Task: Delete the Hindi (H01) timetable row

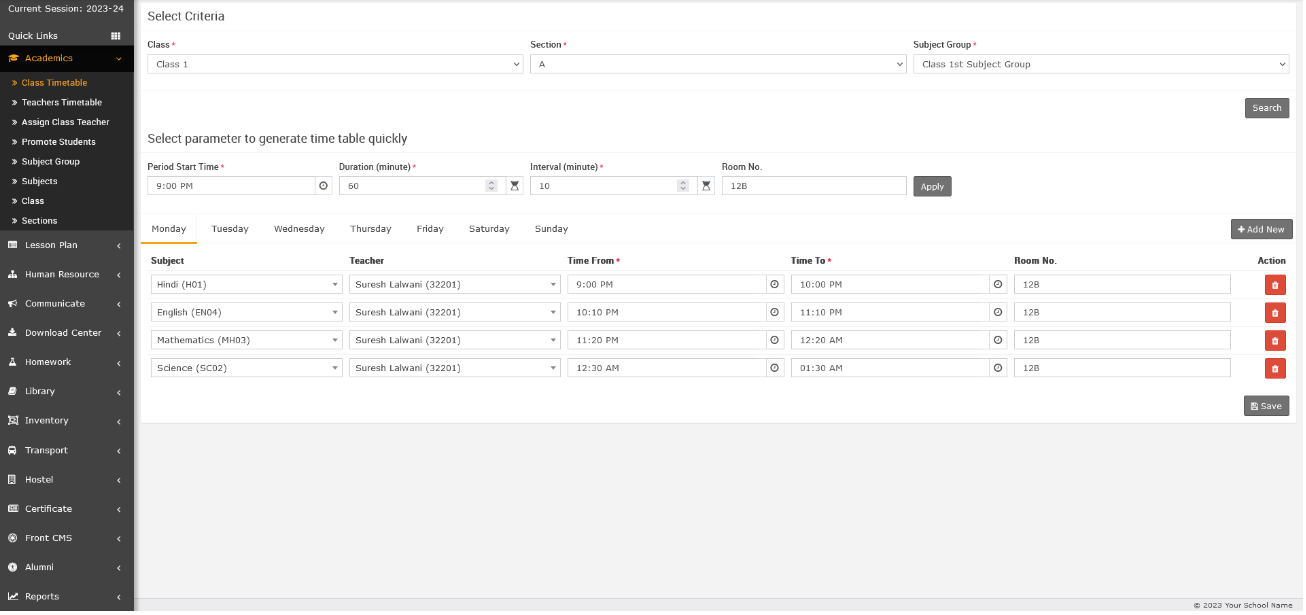Action: click(1275, 285)
